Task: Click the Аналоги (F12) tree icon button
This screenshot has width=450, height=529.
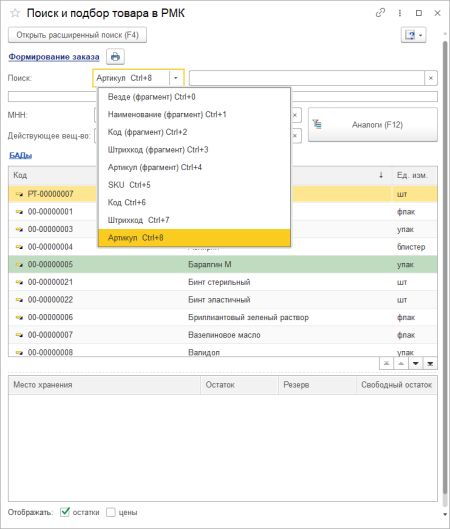Action: (373, 125)
